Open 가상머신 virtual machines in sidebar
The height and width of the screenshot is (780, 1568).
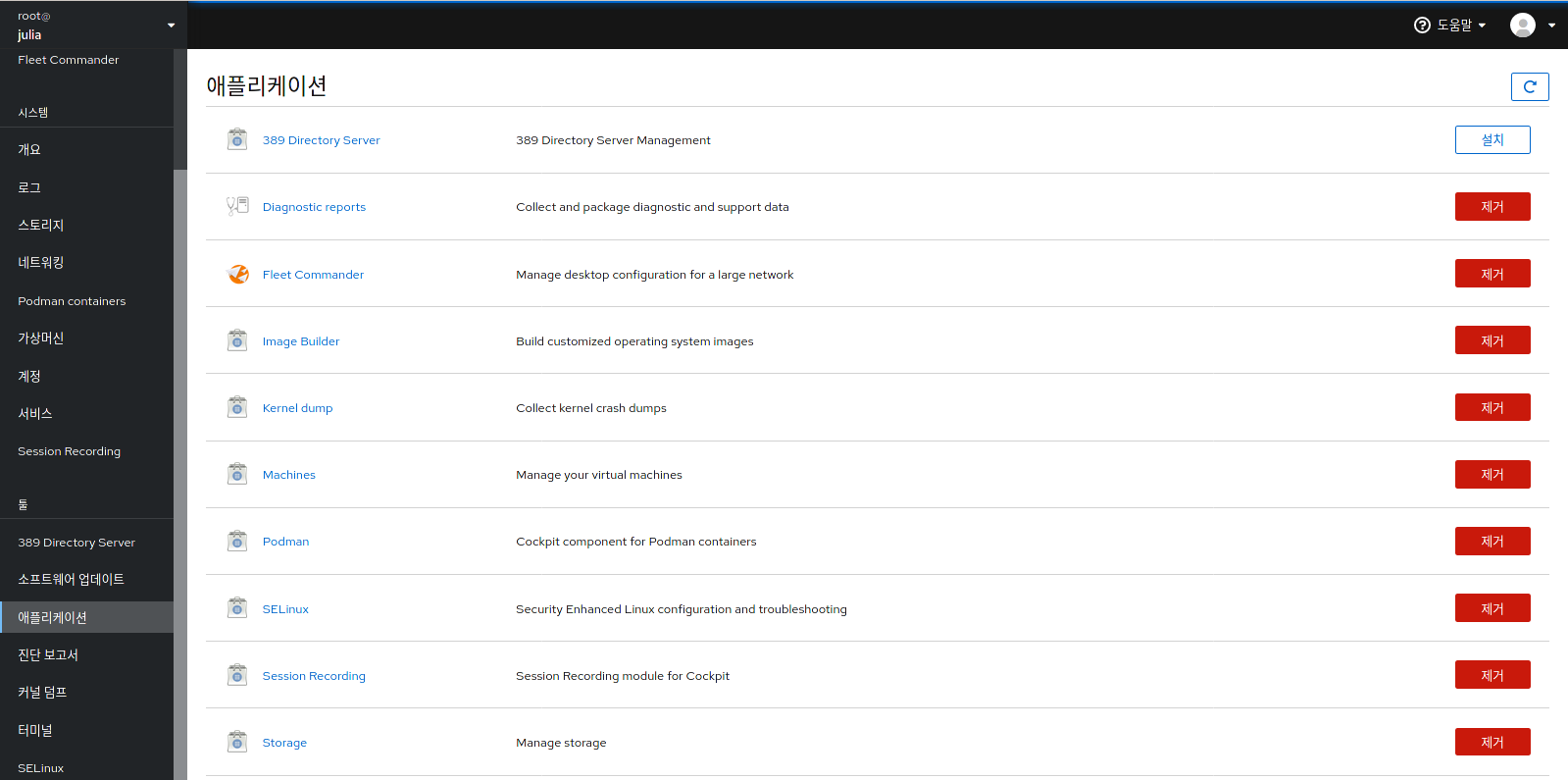coord(86,338)
